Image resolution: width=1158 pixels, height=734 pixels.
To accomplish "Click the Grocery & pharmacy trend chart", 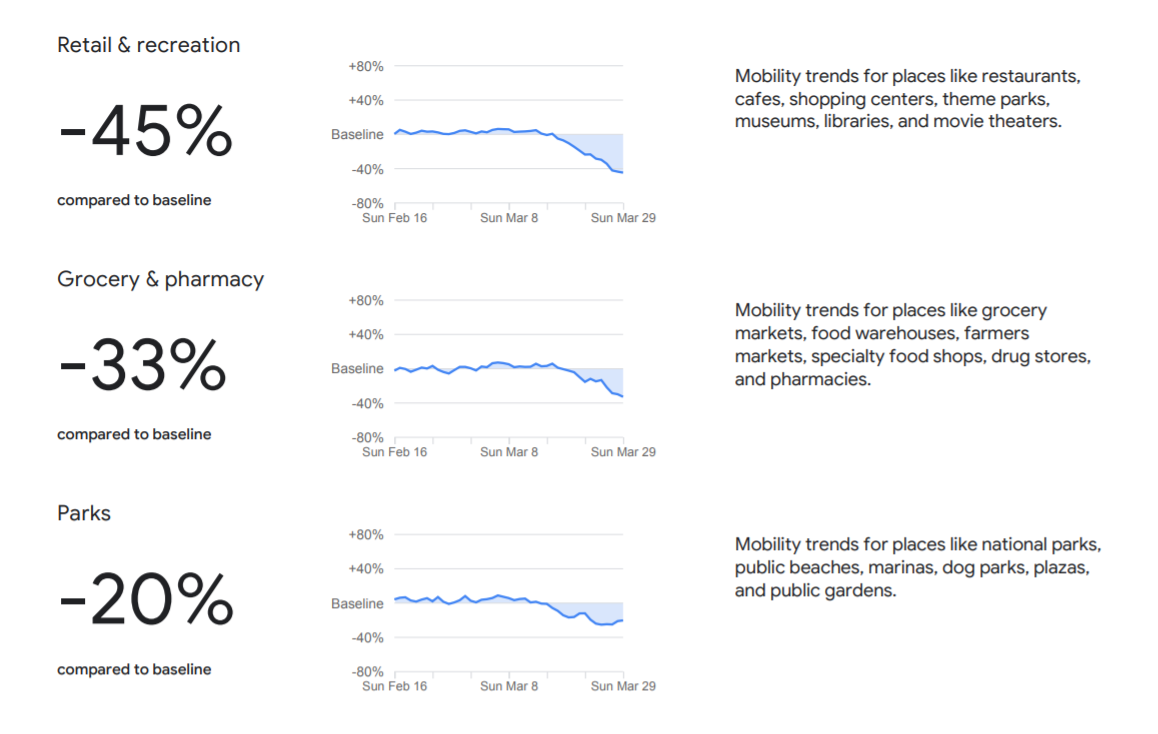I will coord(509,375).
